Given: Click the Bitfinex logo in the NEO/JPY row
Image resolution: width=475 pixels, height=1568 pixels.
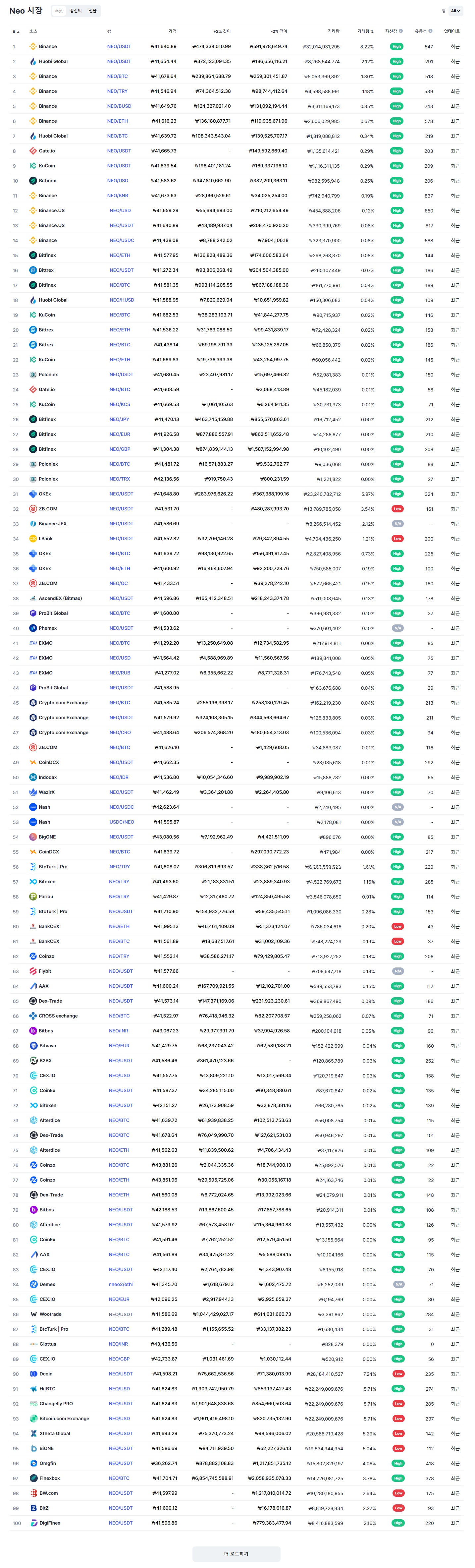Looking at the screenshot, I should (x=33, y=419).
